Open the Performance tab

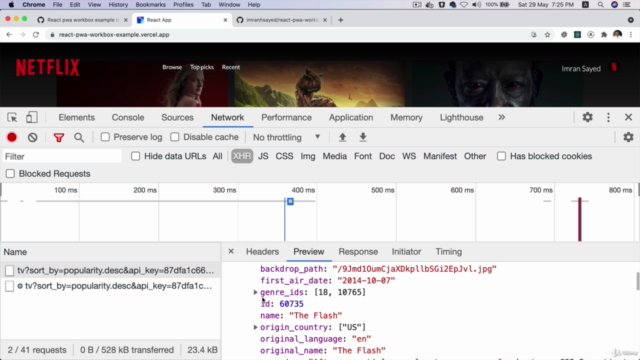coord(287,118)
